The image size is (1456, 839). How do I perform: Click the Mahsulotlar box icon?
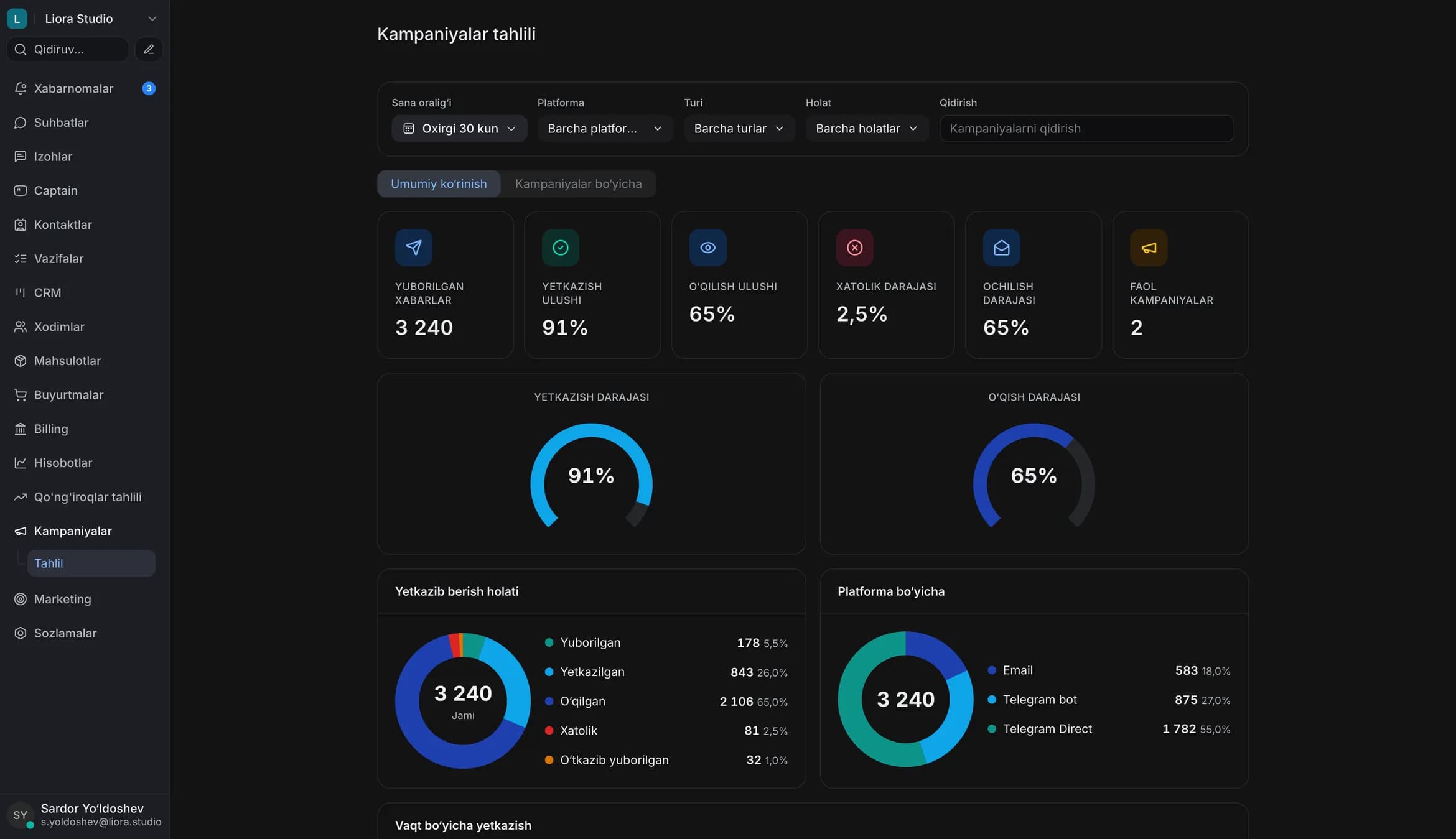click(21, 361)
